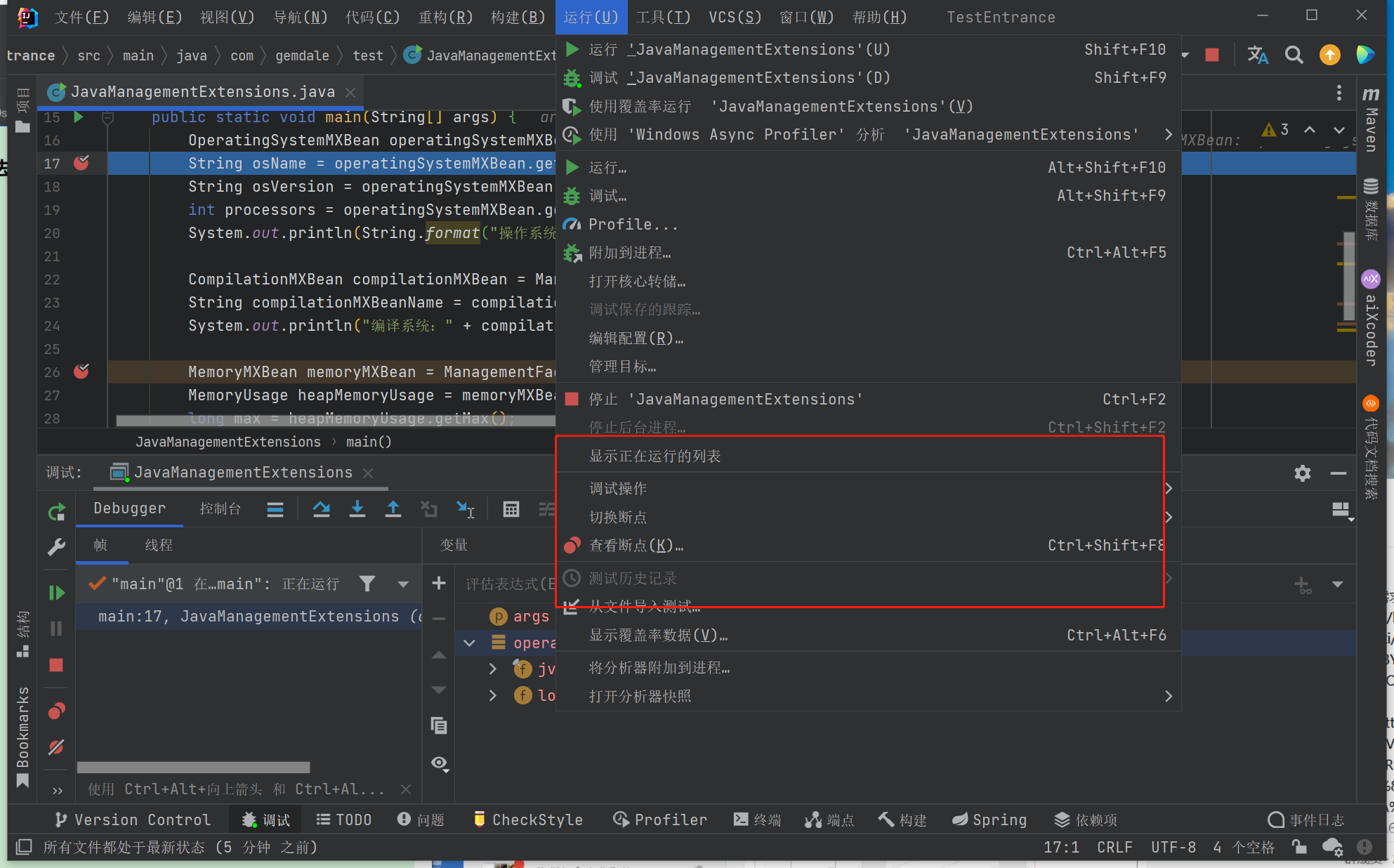Toggle breakpoint on line 26
Image resolution: width=1394 pixels, height=868 pixels.
pyautogui.click(x=81, y=371)
